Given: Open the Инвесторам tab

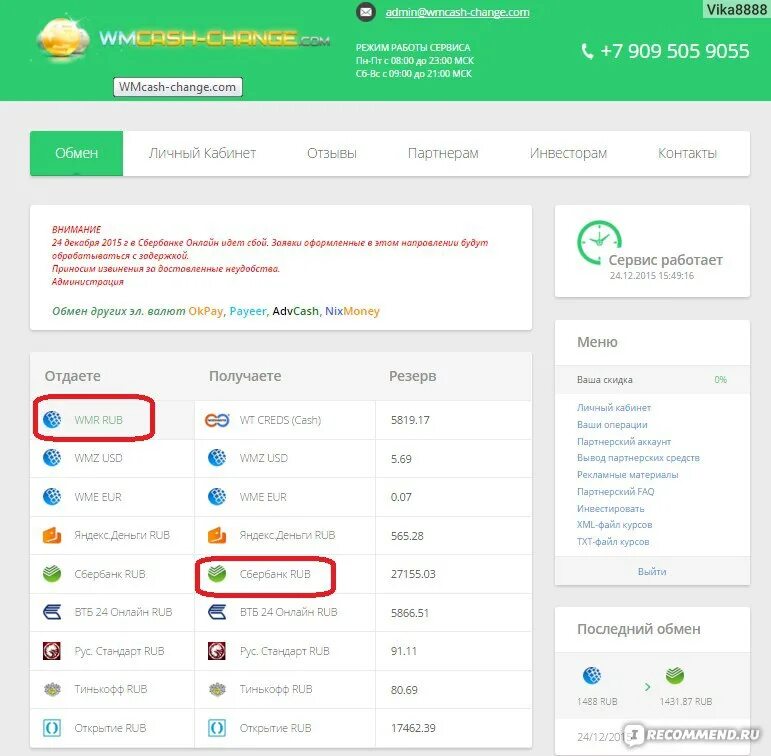Looking at the screenshot, I should click(568, 153).
